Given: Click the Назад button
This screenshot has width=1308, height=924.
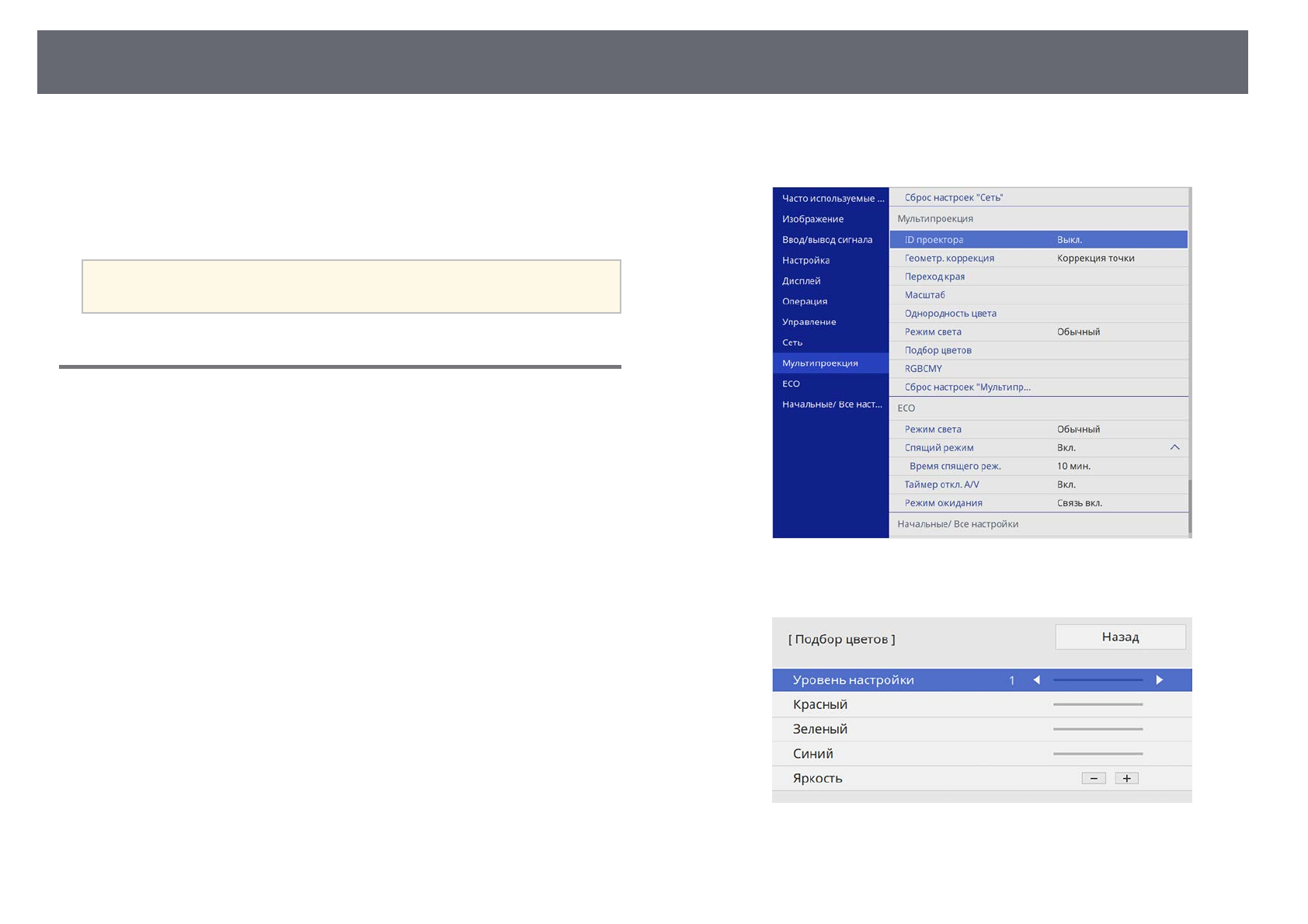Looking at the screenshot, I should (x=1119, y=637).
